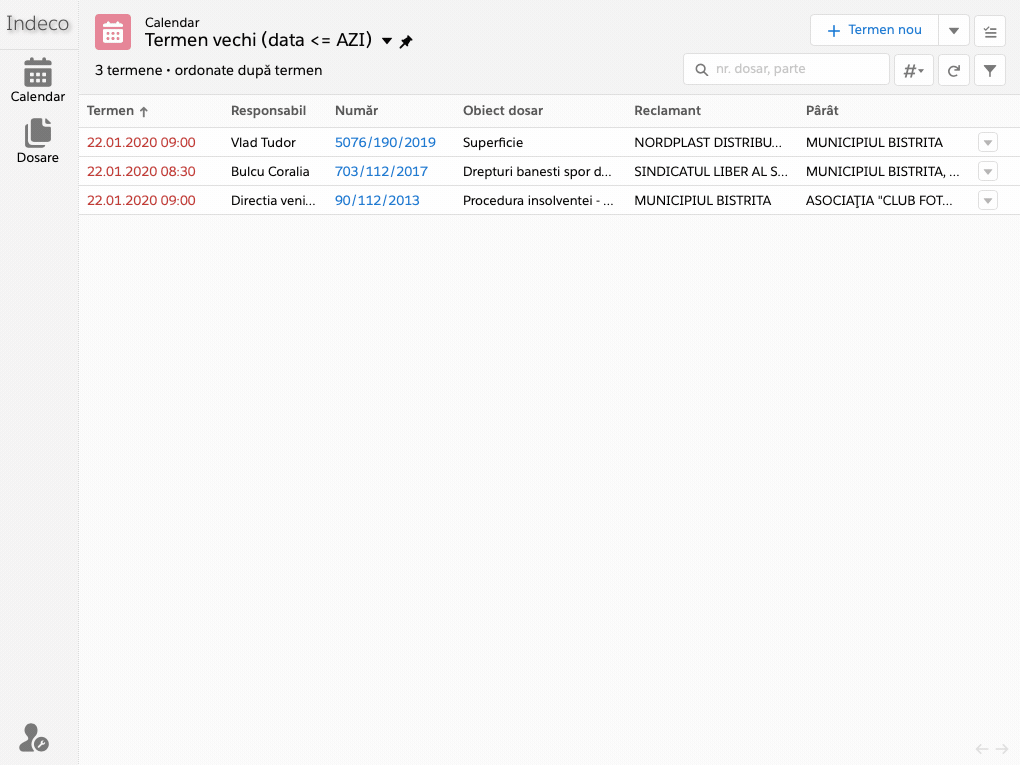Sort by Responsabil column header
This screenshot has height=765, width=1020.
(268, 111)
